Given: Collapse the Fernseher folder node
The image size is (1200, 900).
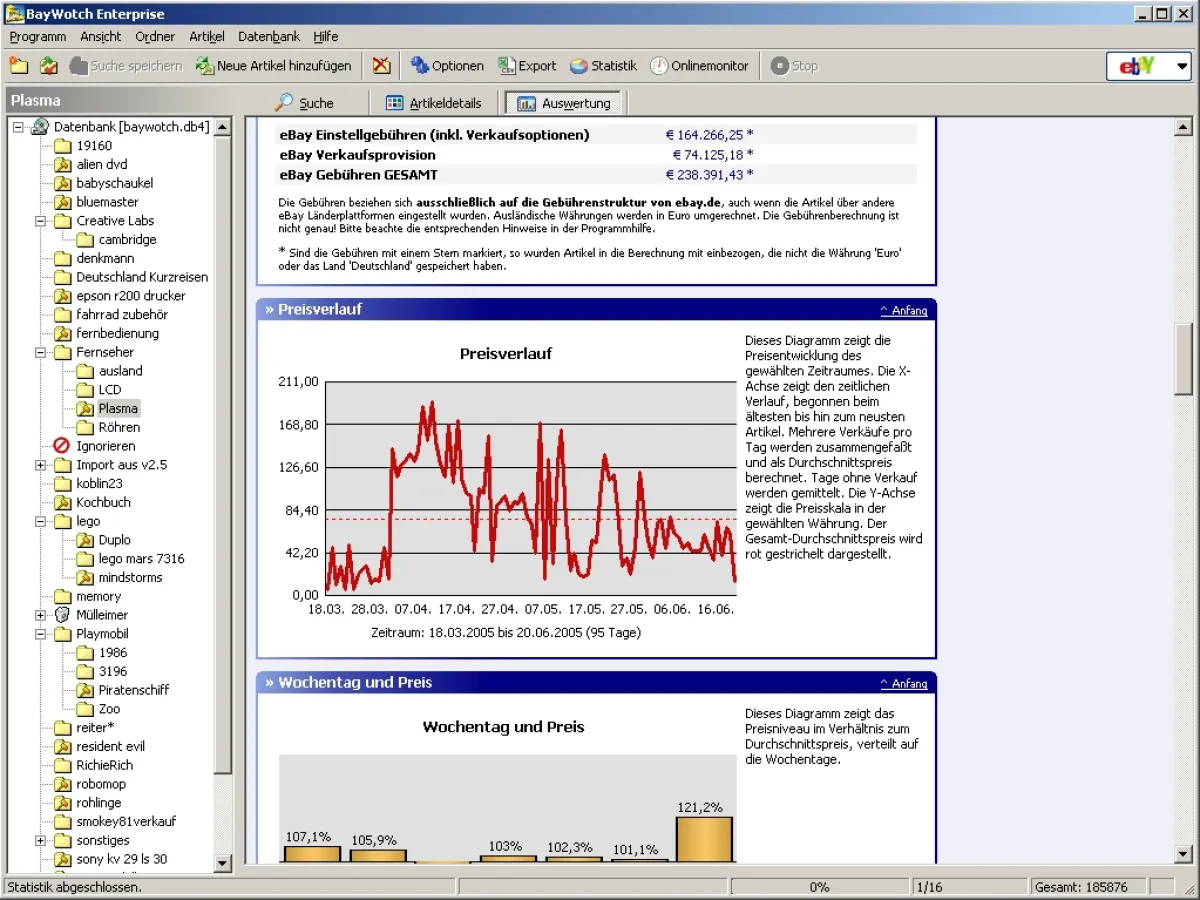Looking at the screenshot, I should tap(41, 352).
